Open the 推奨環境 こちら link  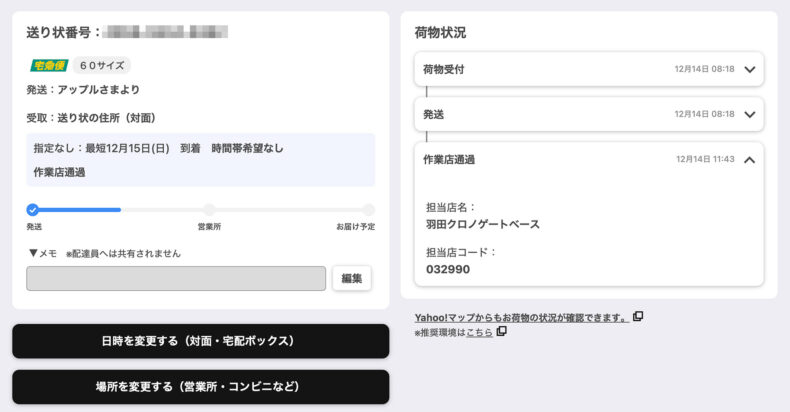coord(479,332)
